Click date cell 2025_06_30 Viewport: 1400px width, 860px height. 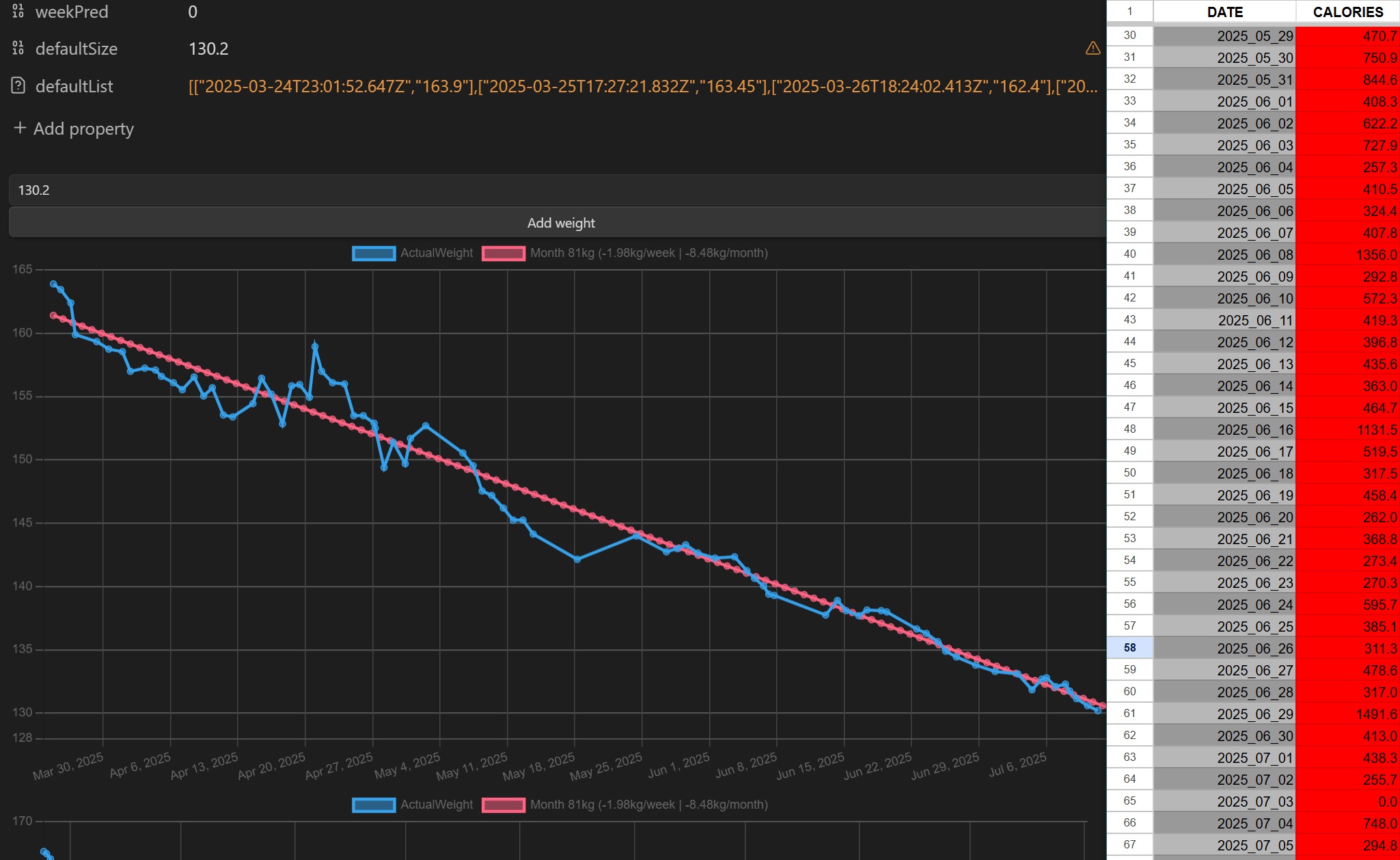click(x=1224, y=736)
